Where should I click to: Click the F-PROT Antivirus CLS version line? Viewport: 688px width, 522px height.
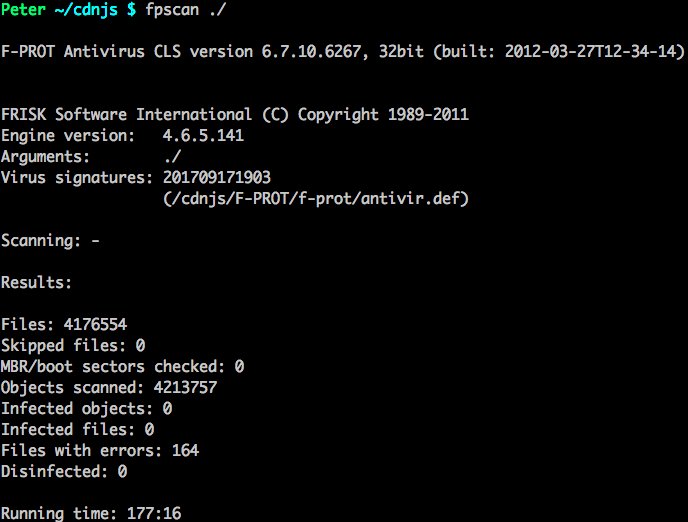[x=342, y=52]
